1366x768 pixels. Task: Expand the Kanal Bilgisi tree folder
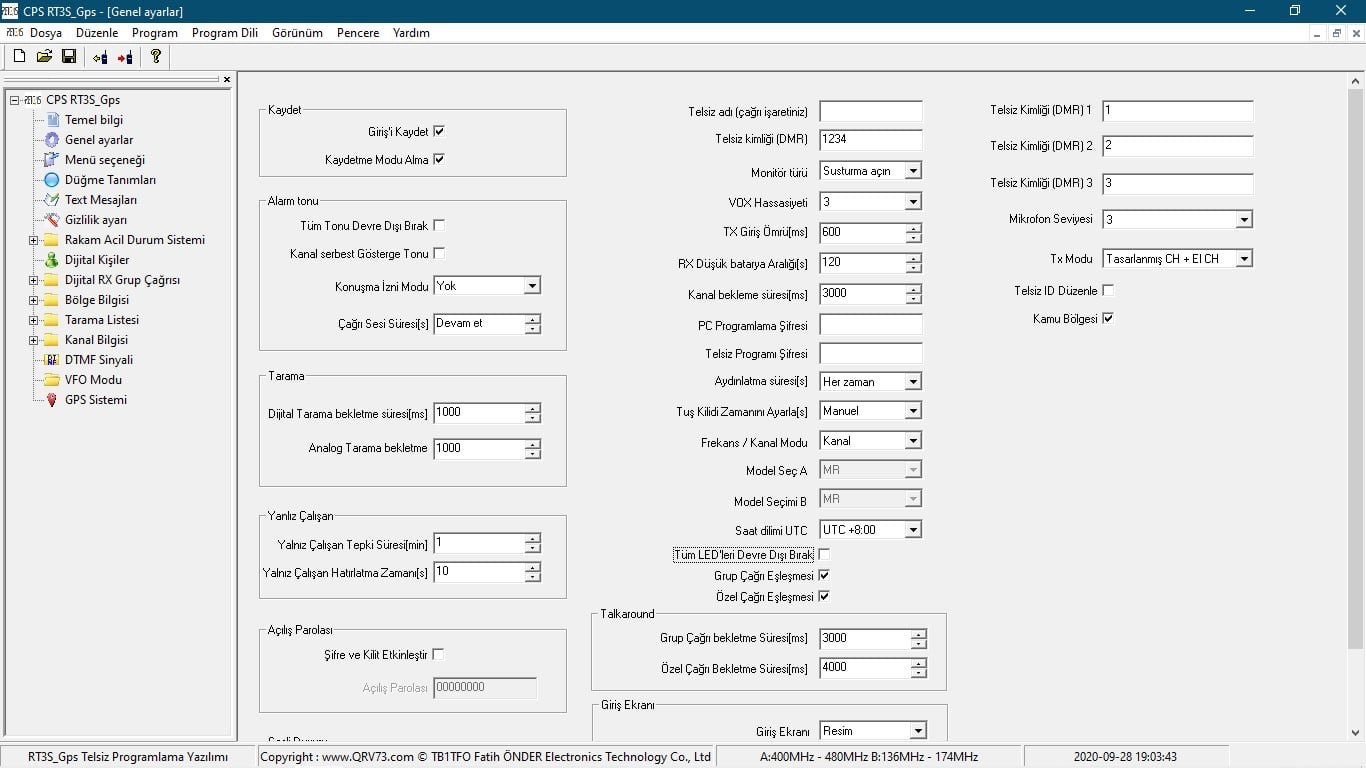tap(33, 340)
